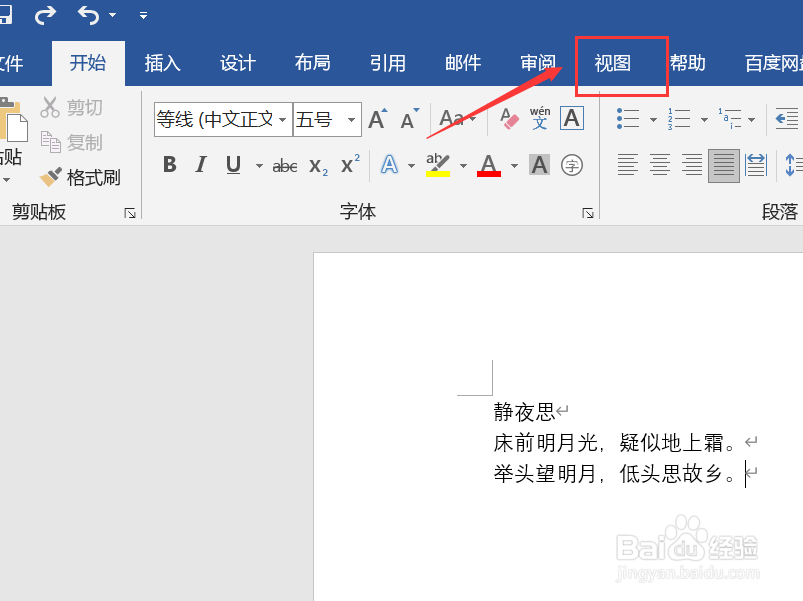Image resolution: width=803 pixels, height=601 pixels.
Task: Toggle bold formatting
Action: click(x=169, y=164)
